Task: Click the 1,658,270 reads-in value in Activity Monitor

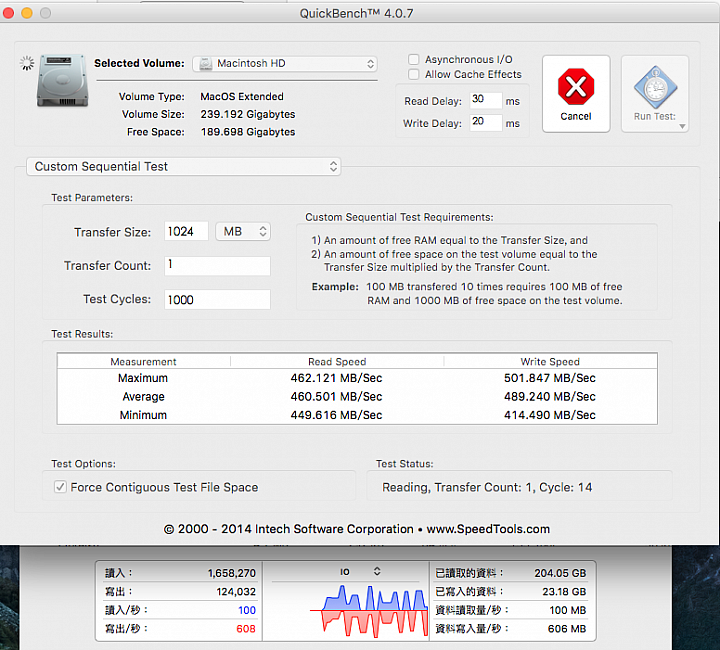Action: 231,573
